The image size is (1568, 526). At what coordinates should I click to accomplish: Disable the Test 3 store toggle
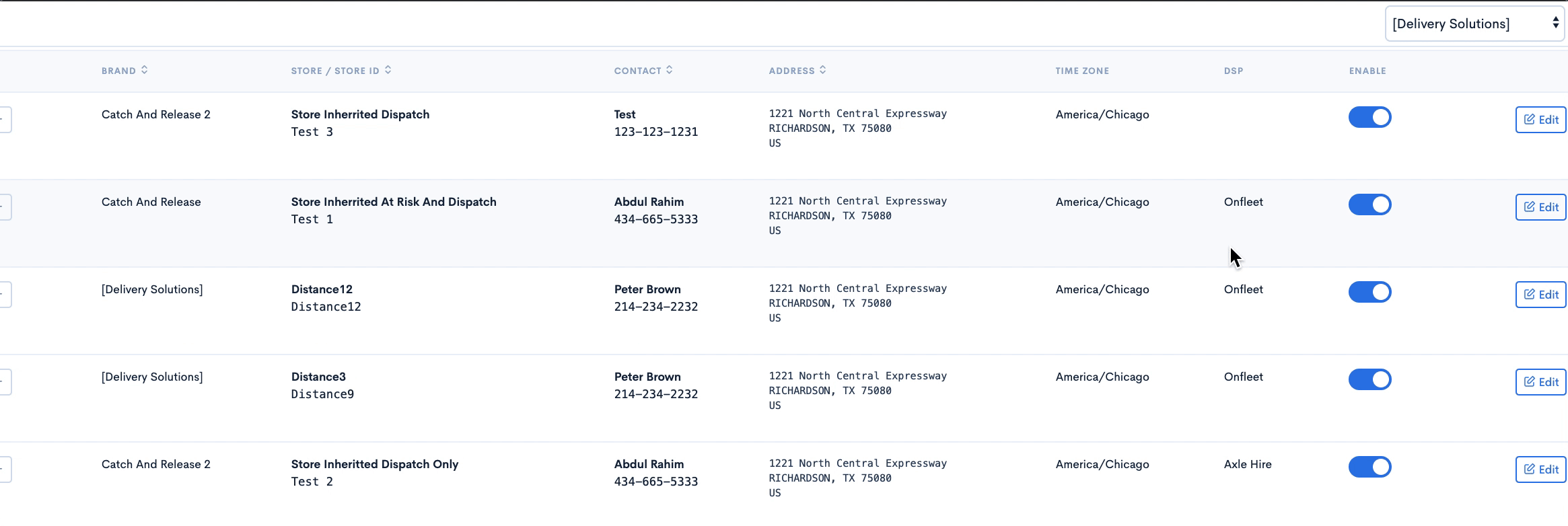point(1369,117)
